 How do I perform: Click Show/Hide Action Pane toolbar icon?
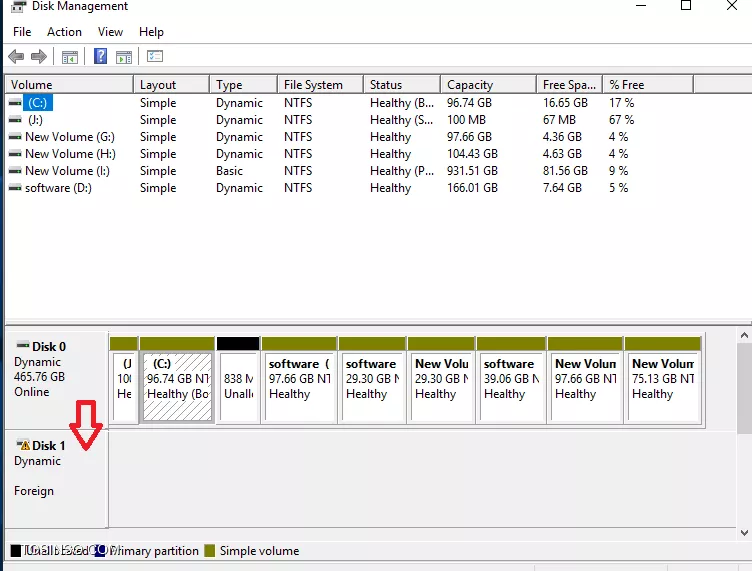coord(124,57)
